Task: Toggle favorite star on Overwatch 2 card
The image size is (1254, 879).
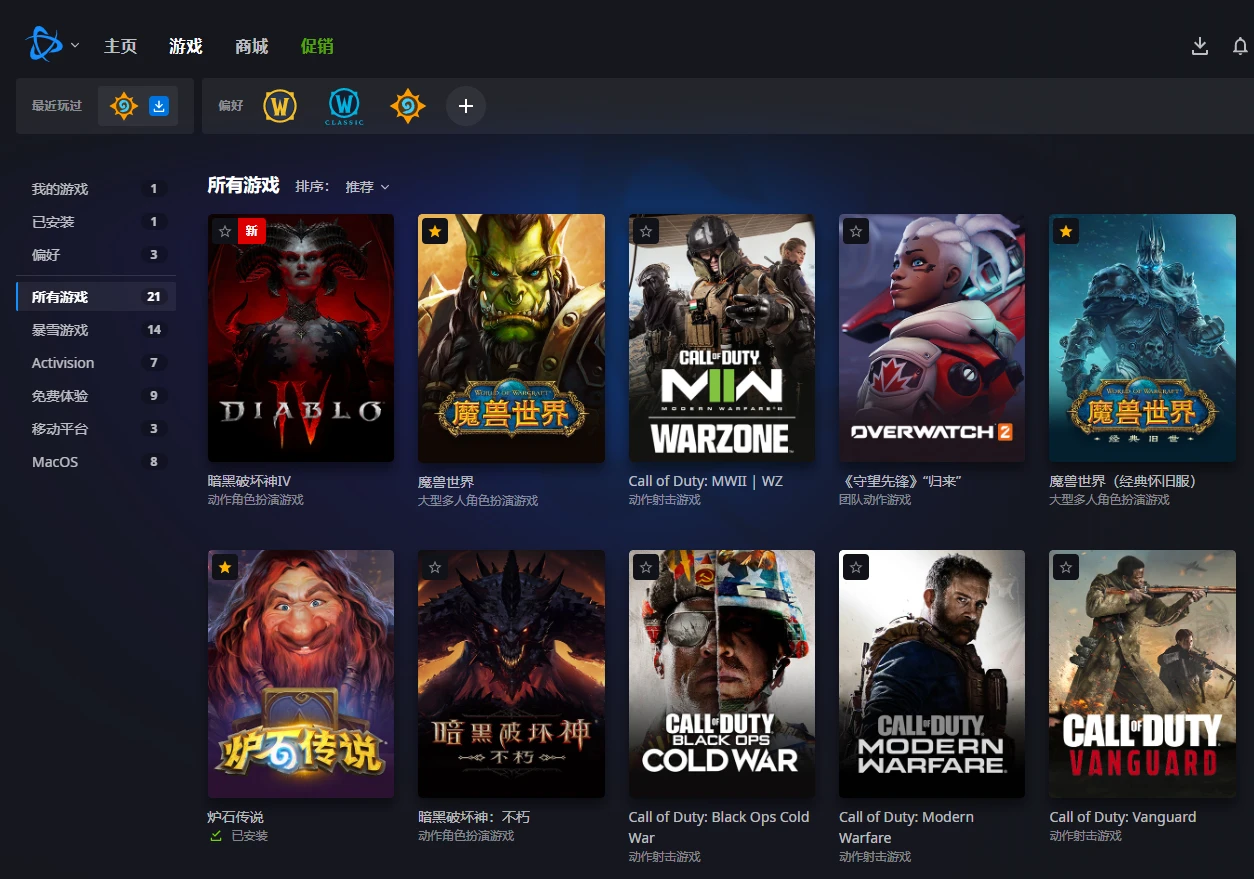Action: (856, 231)
